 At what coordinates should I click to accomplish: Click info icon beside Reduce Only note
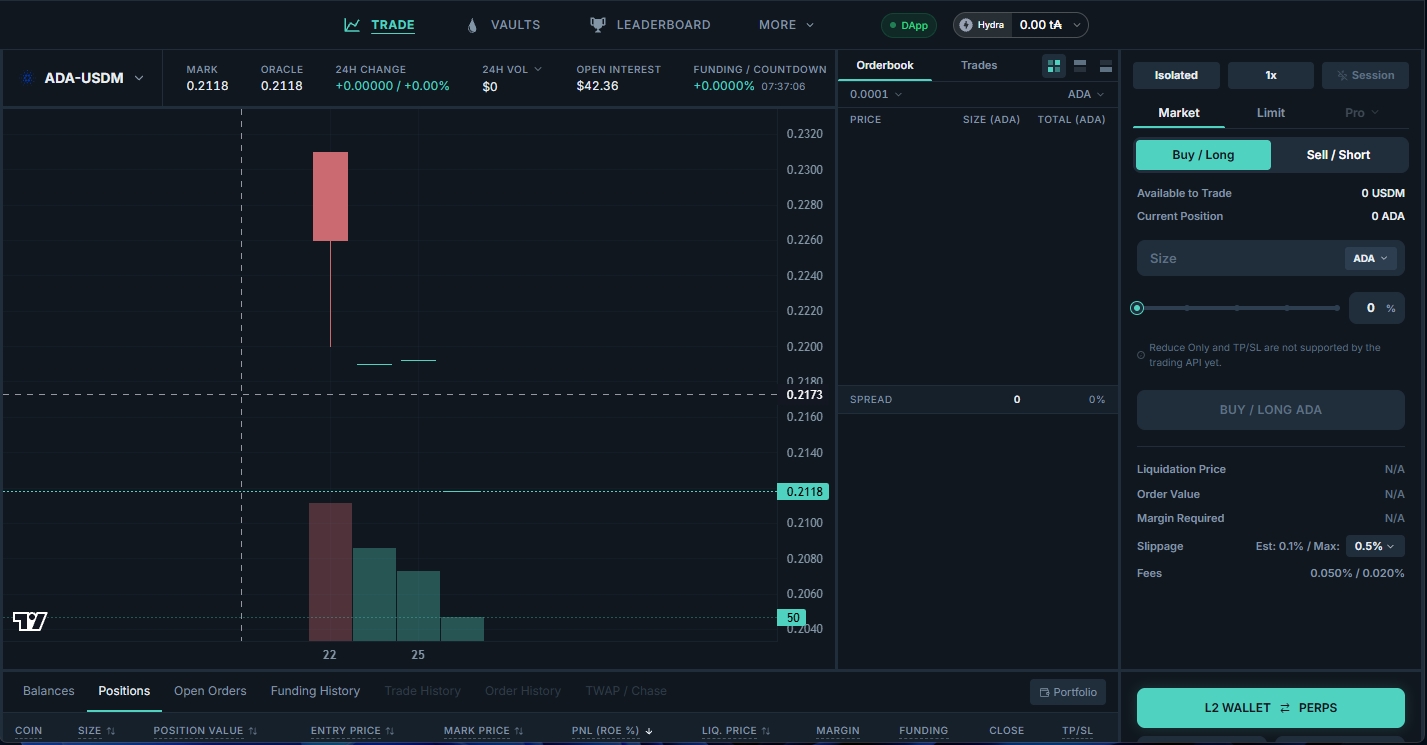pos(1141,355)
